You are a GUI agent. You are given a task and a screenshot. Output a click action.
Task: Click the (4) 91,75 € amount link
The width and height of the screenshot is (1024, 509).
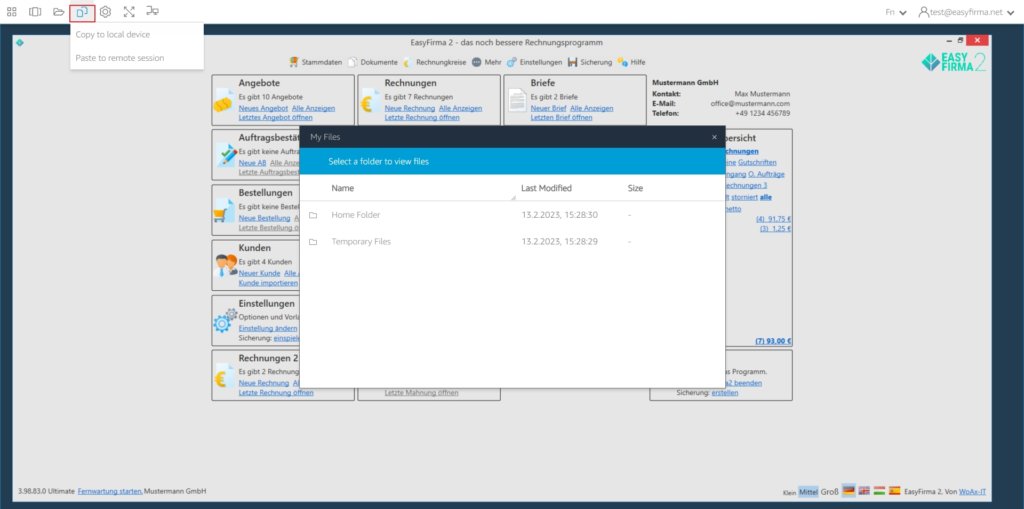tap(773, 219)
